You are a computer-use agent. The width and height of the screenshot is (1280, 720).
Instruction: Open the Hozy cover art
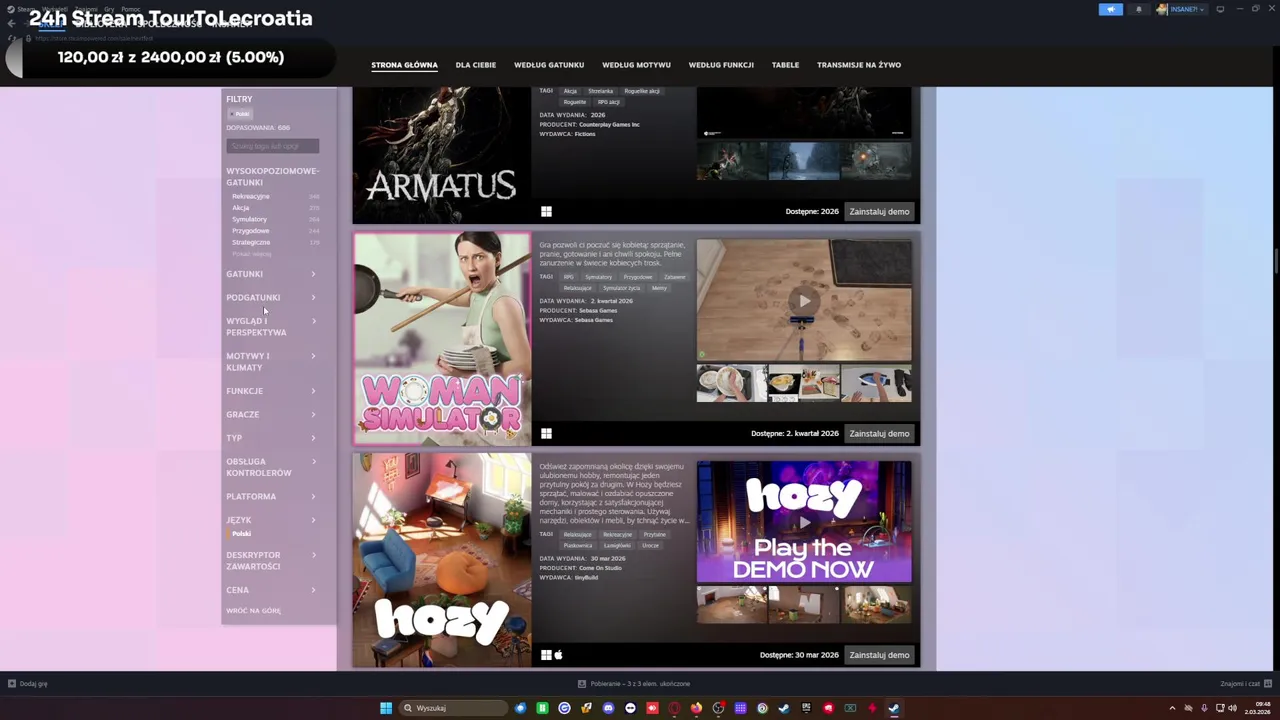pos(441,561)
